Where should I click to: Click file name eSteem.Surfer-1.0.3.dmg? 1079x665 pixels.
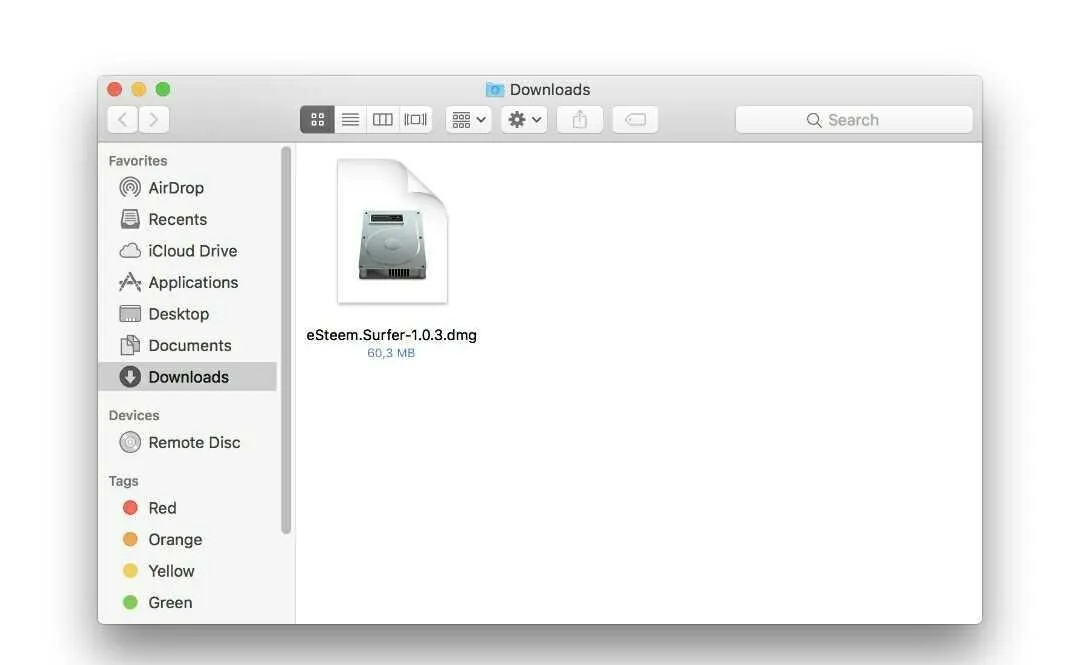tap(392, 335)
